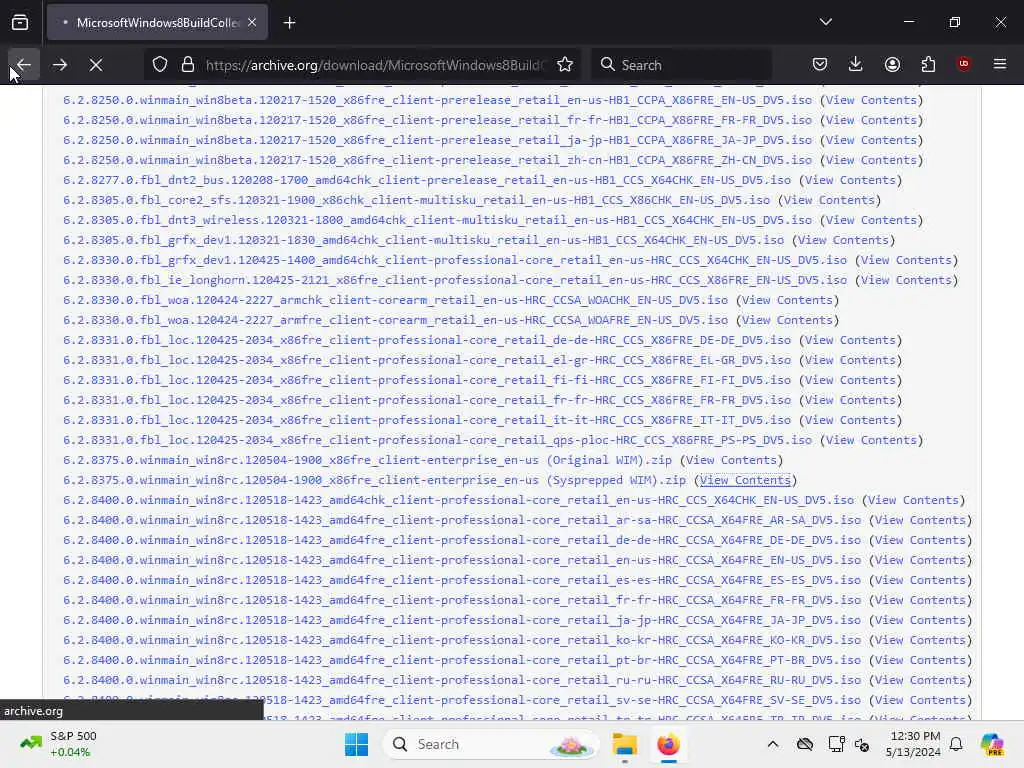Open a new tab with plus button
The height and width of the screenshot is (768, 1024).
coord(290,23)
